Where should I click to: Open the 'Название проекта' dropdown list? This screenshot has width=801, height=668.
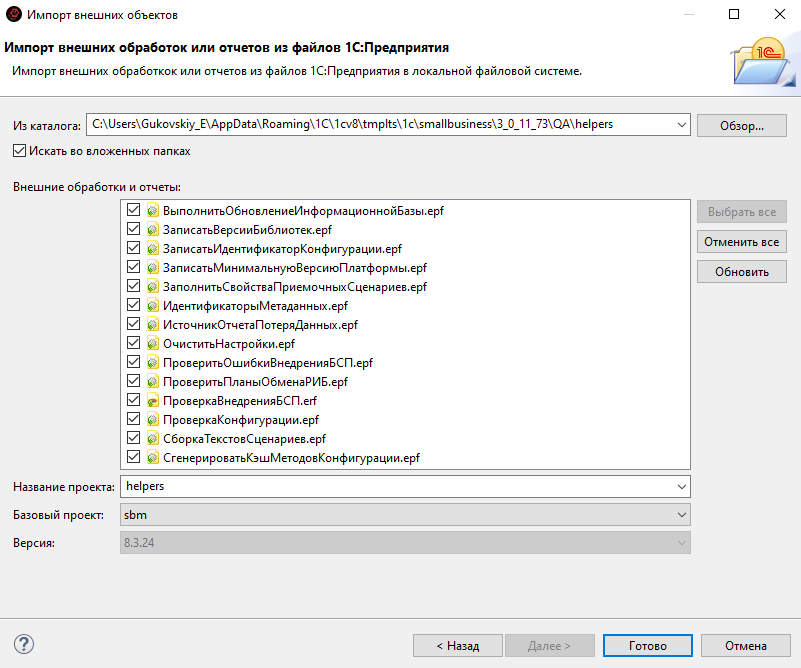681,486
